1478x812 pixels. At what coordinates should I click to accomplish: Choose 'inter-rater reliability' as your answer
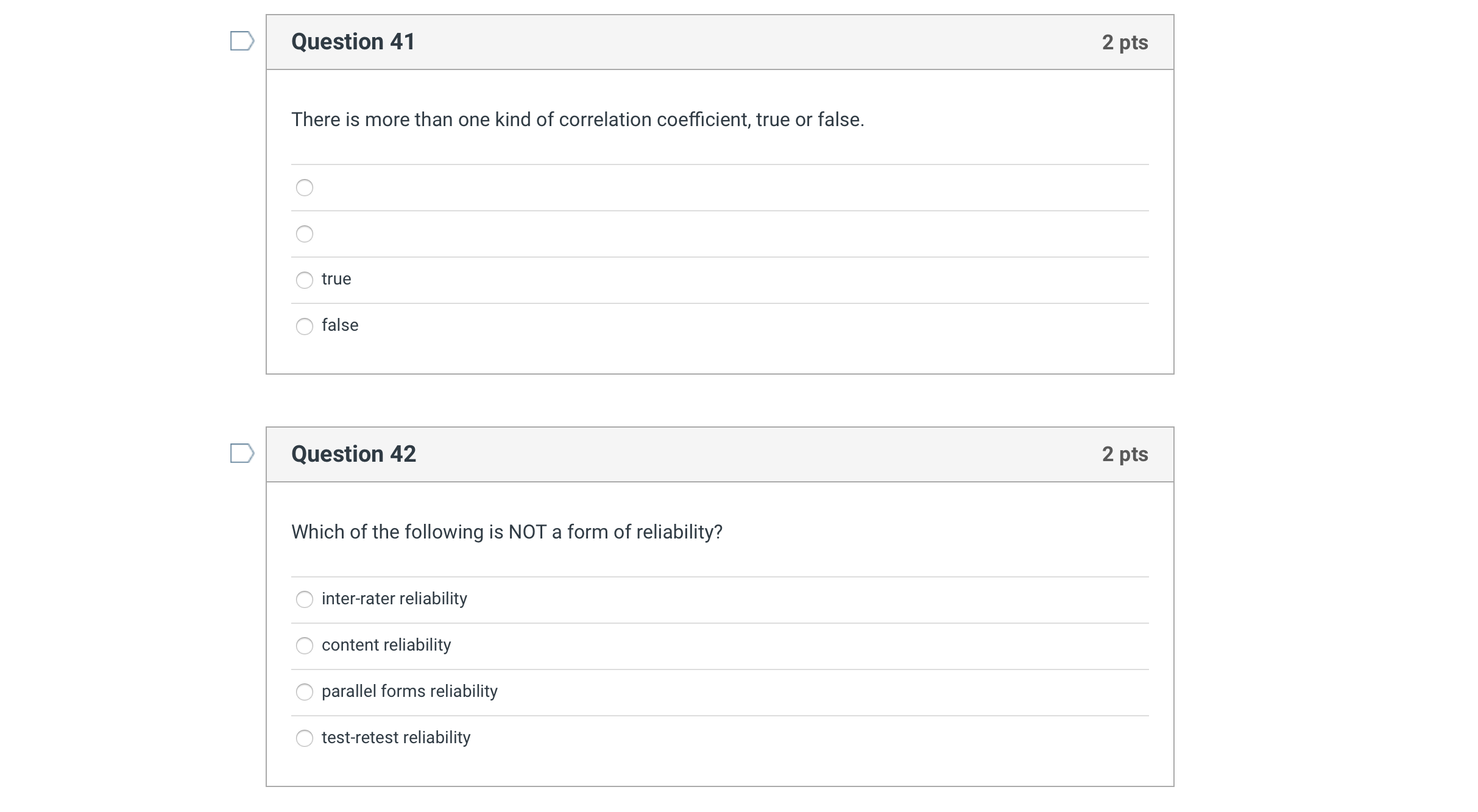point(305,600)
